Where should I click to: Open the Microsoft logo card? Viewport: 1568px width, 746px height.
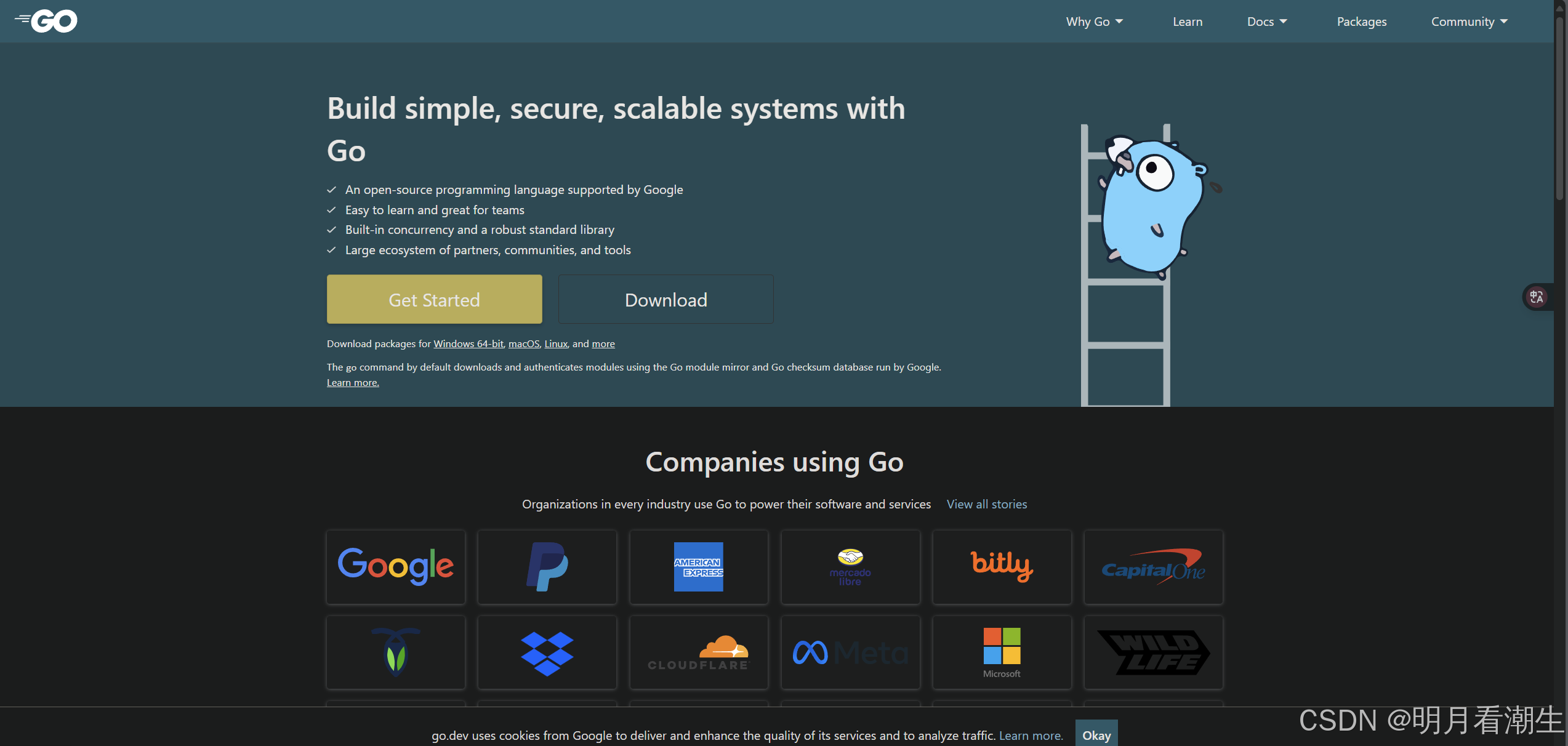coord(1002,652)
